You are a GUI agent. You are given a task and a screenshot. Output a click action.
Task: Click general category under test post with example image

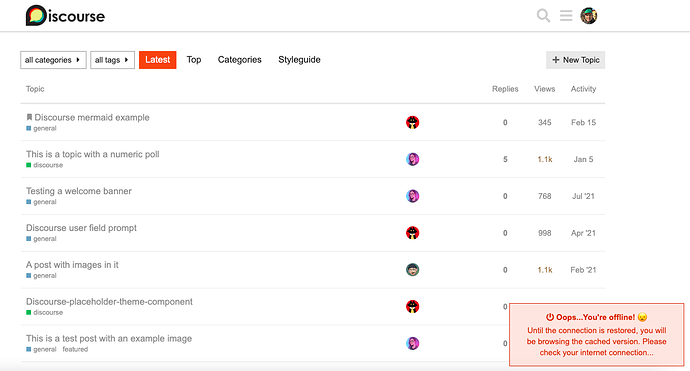pos(41,349)
